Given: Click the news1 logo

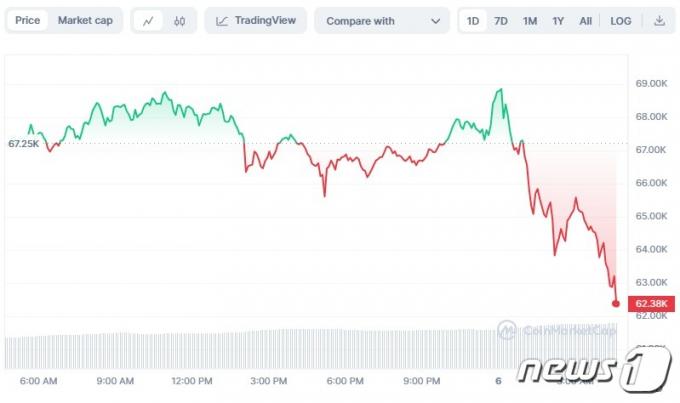Looking at the screenshot, I should tap(594, 369).
